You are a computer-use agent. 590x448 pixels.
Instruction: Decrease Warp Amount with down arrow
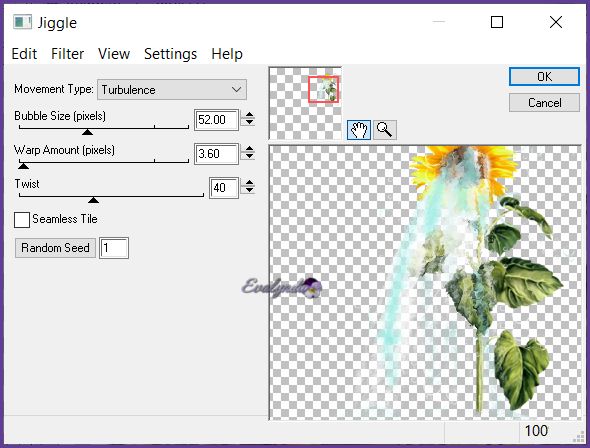pyautogui.click(x=249, y=156)
